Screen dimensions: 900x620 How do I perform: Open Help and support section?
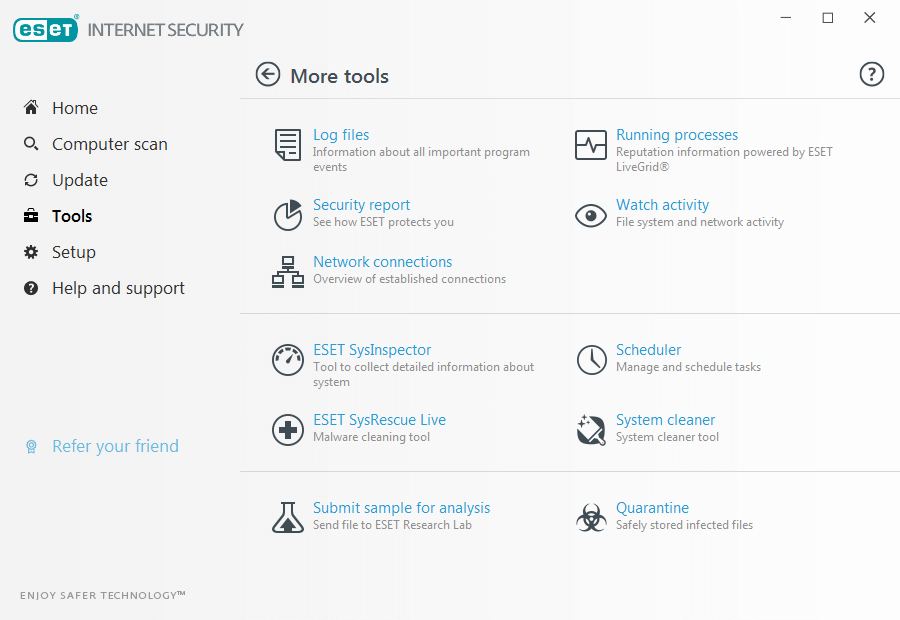118,288
